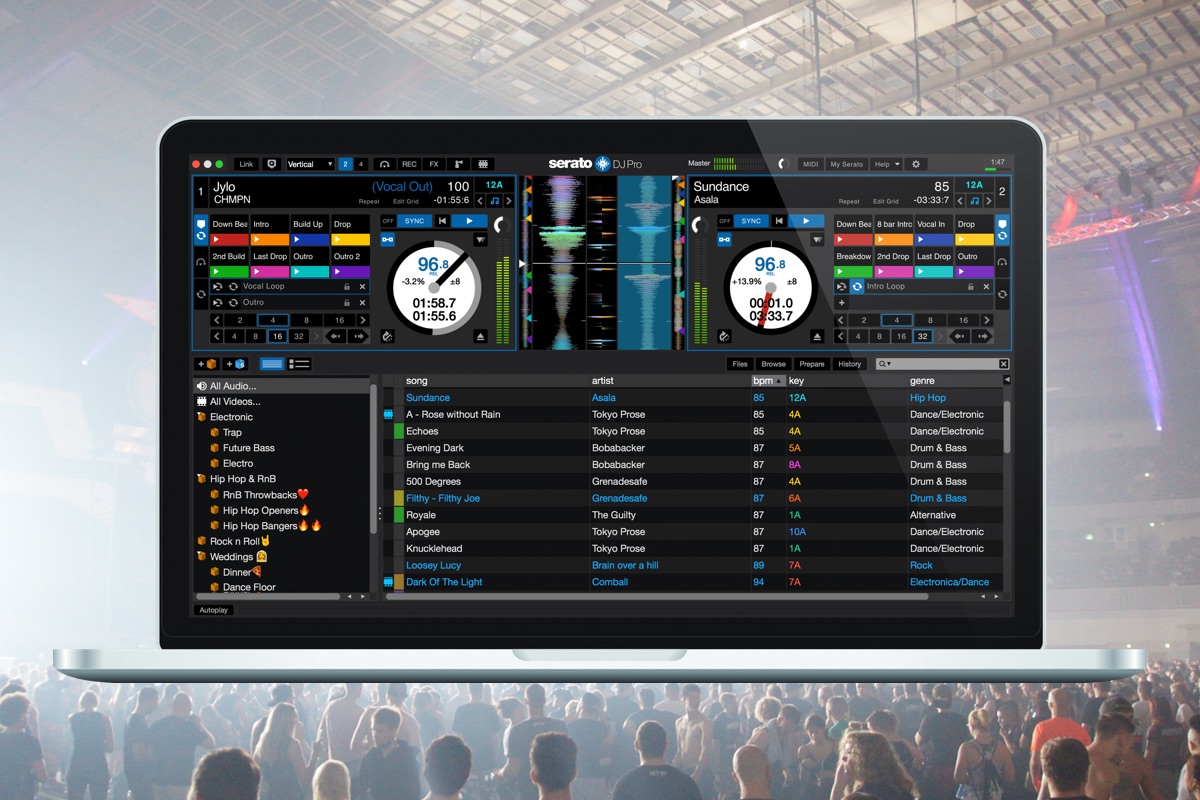This screenshot has height=800, width=1200.
Task: Eject the track from deck 1
Action: pos(481,337)
